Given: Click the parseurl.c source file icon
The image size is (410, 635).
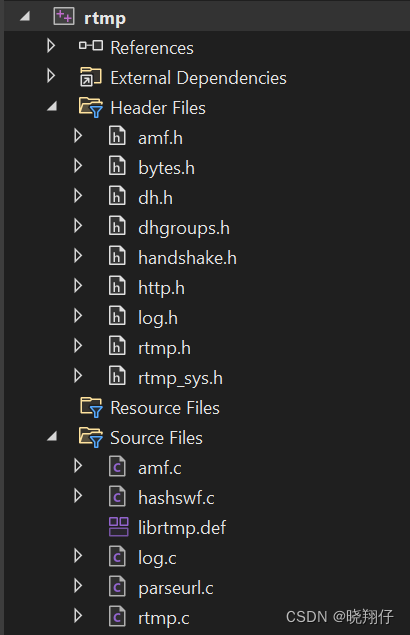Looking at the screenshot, I should pos(117,586).
